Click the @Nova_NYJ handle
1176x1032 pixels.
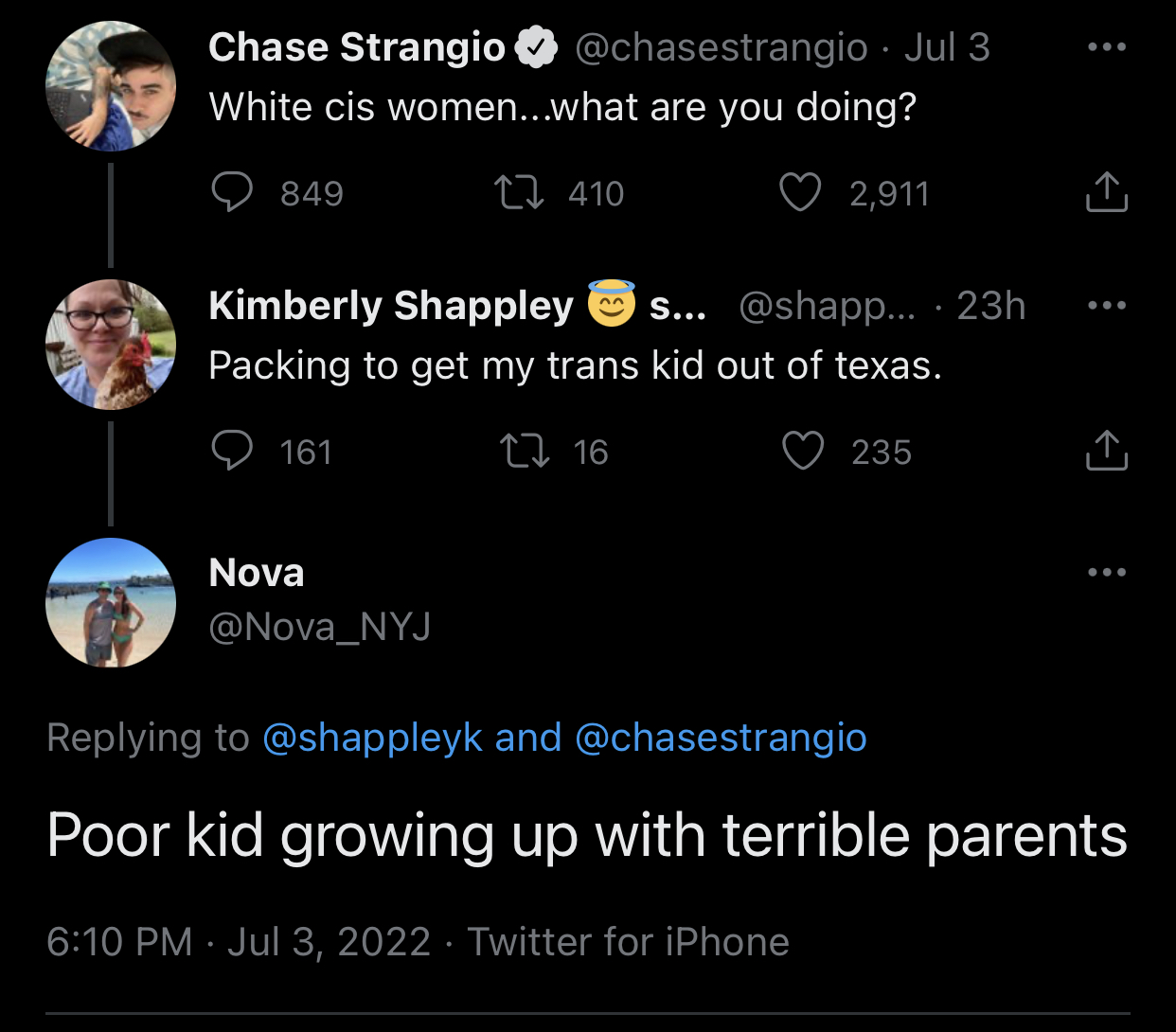tap(320, 627)
